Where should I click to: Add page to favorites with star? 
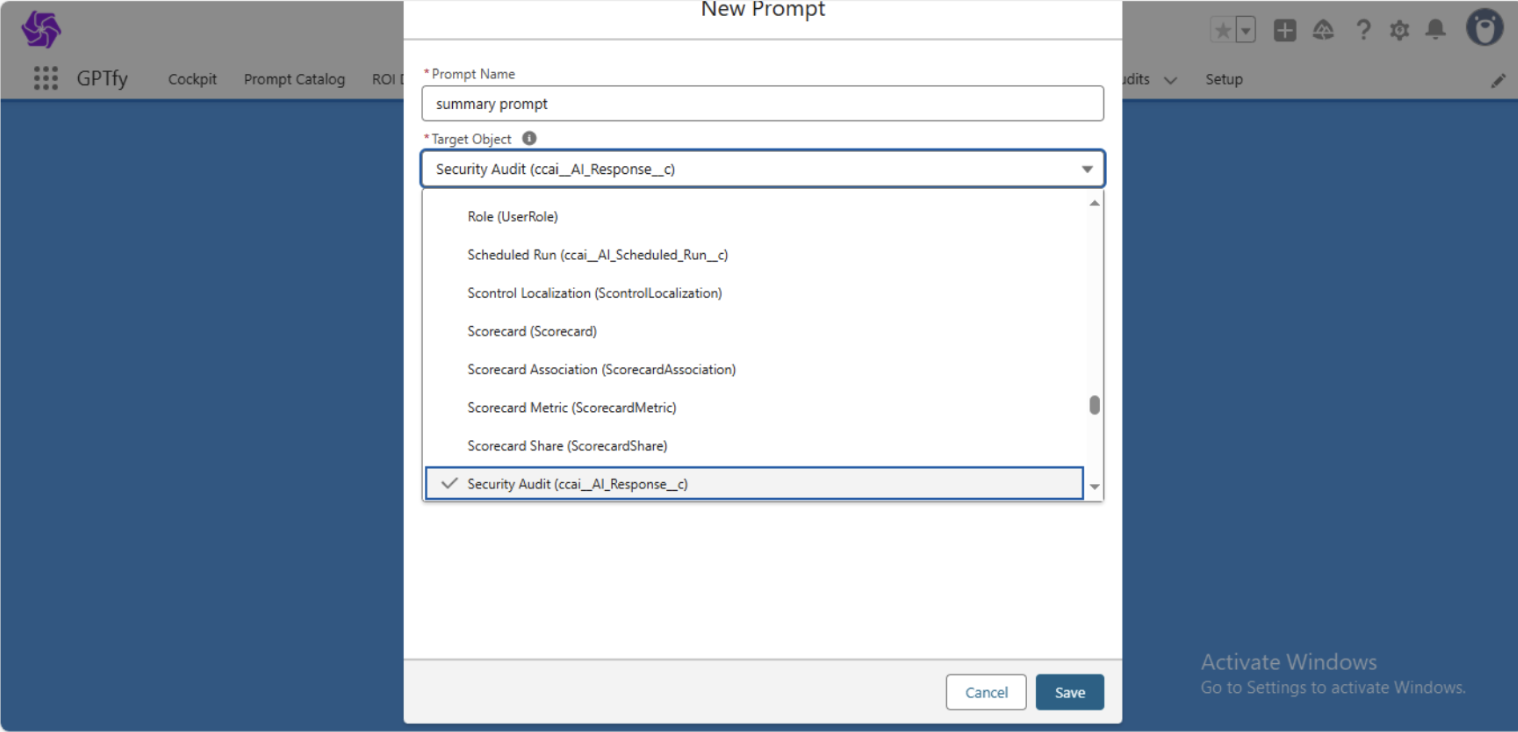[x=1222, y=30]
